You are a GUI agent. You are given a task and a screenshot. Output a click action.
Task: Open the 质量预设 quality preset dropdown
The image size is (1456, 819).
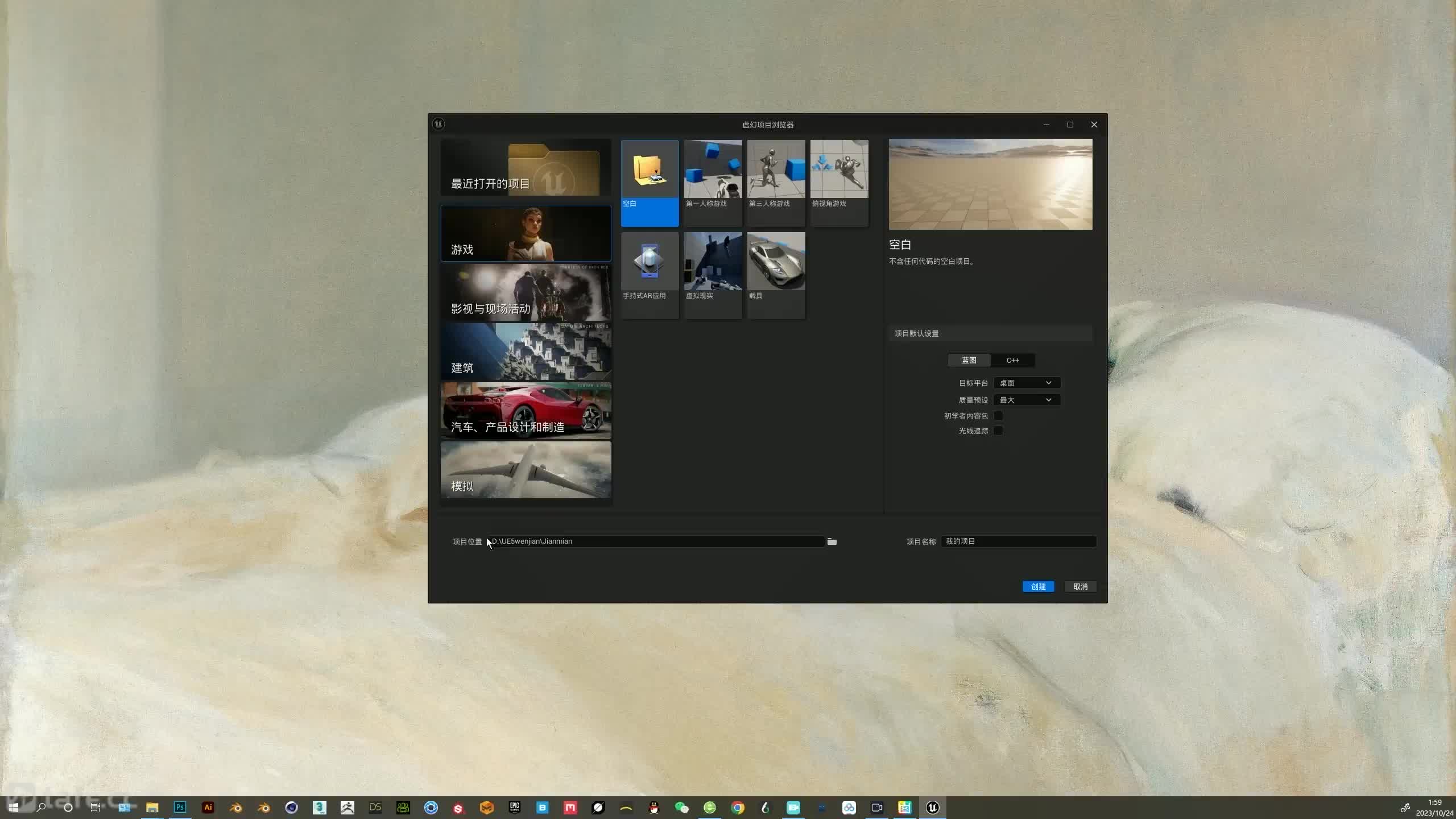point(1026,400)
